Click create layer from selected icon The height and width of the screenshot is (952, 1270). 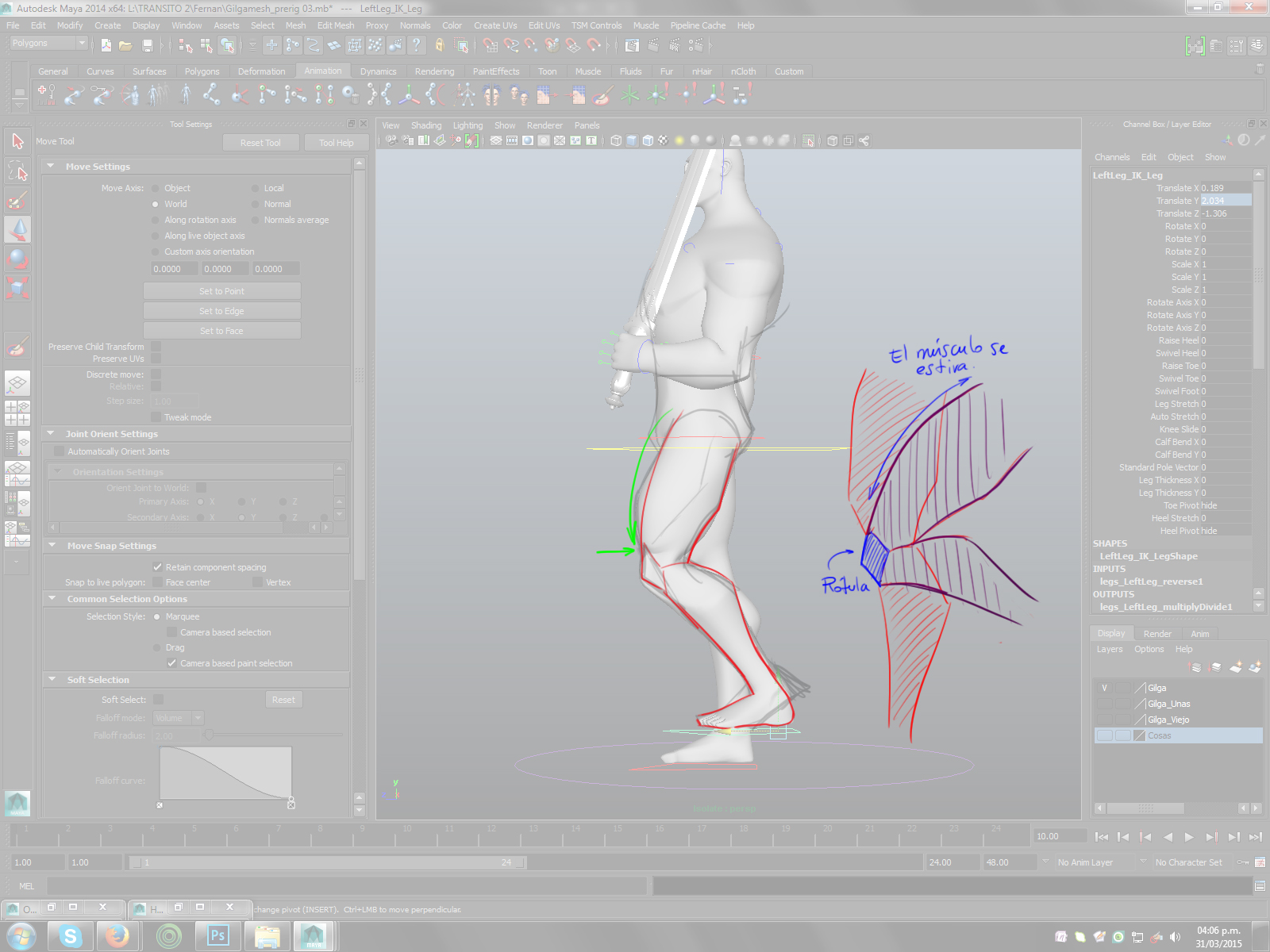coord(1255,667)
